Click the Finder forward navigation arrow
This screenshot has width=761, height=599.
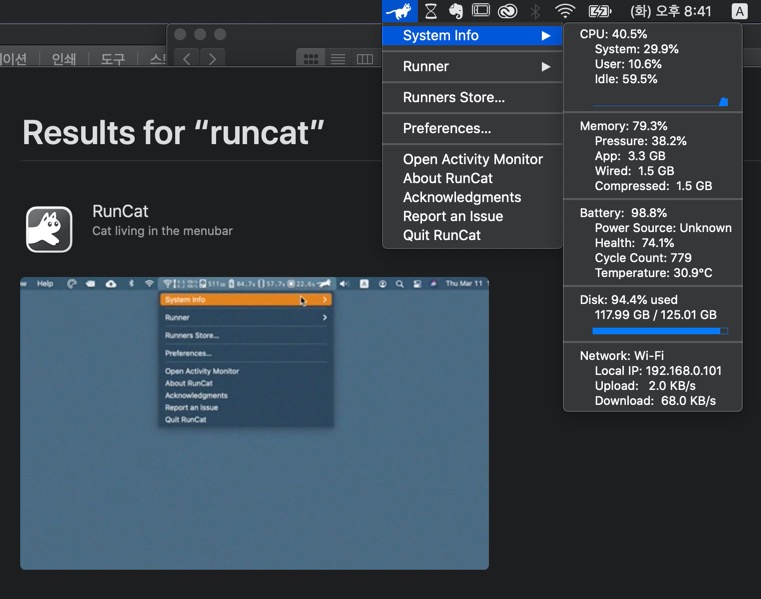tap(212, 59)
